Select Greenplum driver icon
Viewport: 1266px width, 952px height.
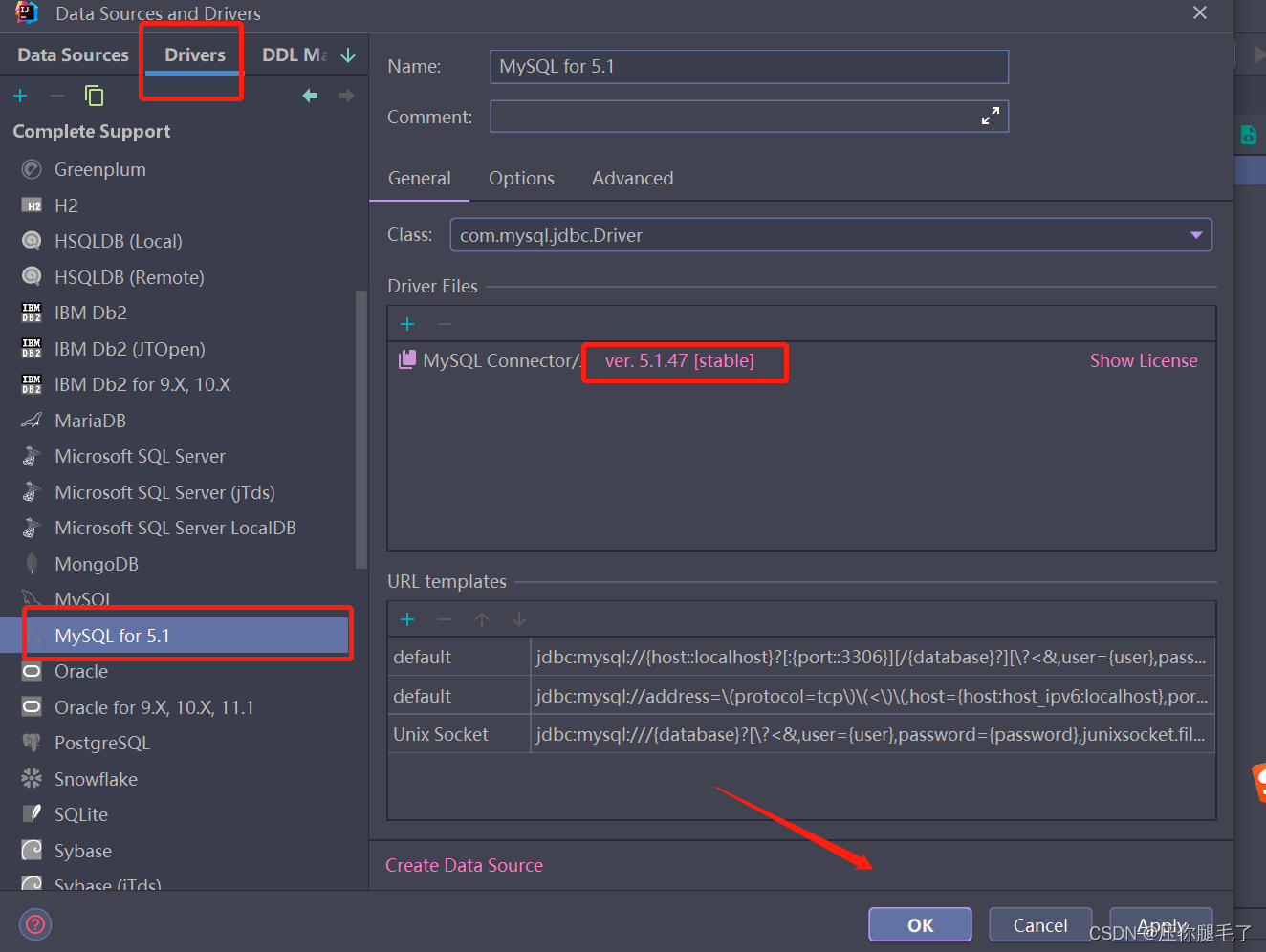pos(32,169)
